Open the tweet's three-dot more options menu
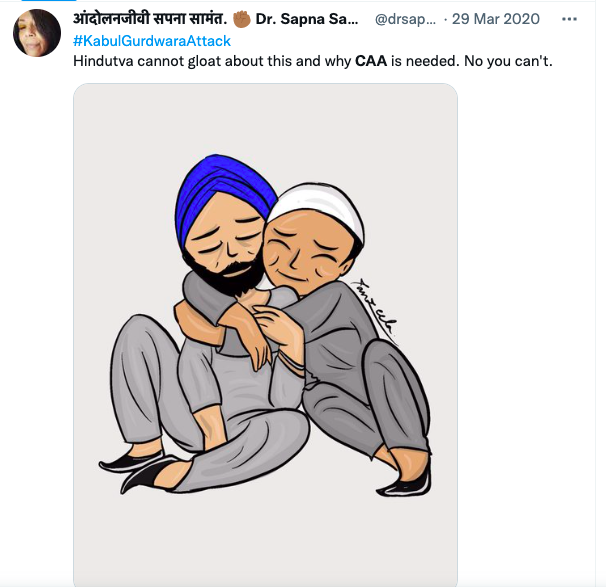Viewport: 606px width, 587px height. (x=569, y=19)
